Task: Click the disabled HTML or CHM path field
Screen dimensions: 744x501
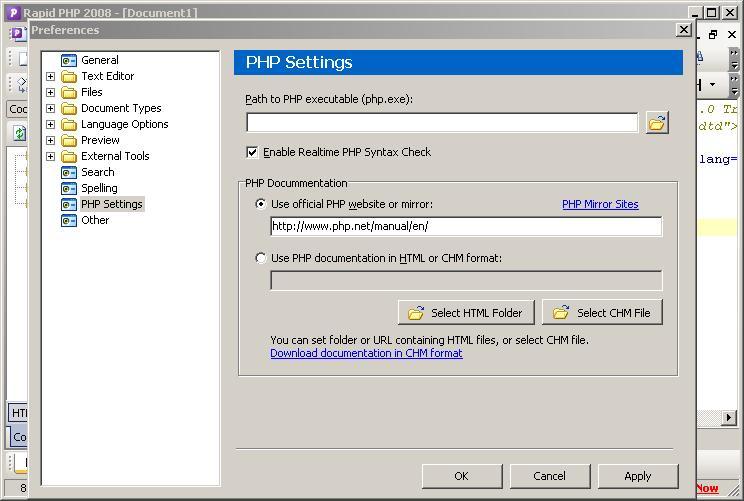Action: click(466, 280)
